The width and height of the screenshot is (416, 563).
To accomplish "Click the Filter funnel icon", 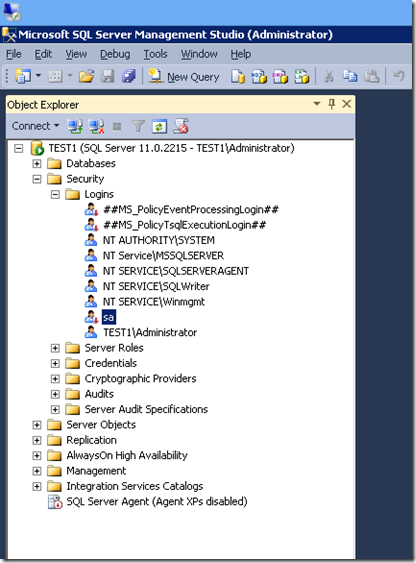I will pyautogui.click(x=138, y=126).
